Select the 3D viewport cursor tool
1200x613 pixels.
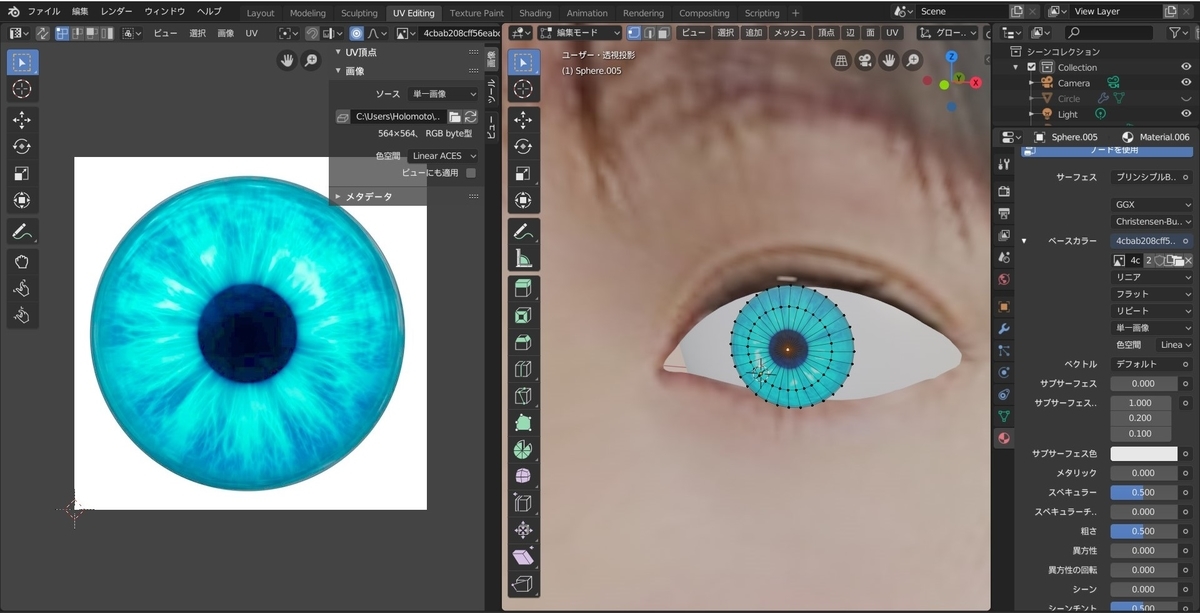(523, 89)
